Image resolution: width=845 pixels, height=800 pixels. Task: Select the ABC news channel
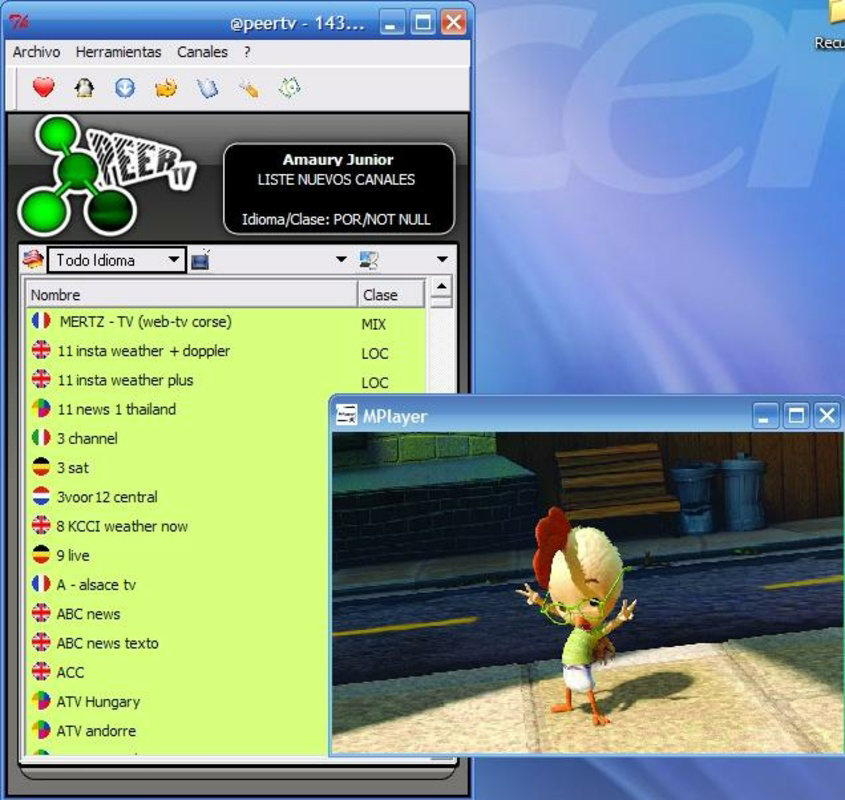(88, 613)
